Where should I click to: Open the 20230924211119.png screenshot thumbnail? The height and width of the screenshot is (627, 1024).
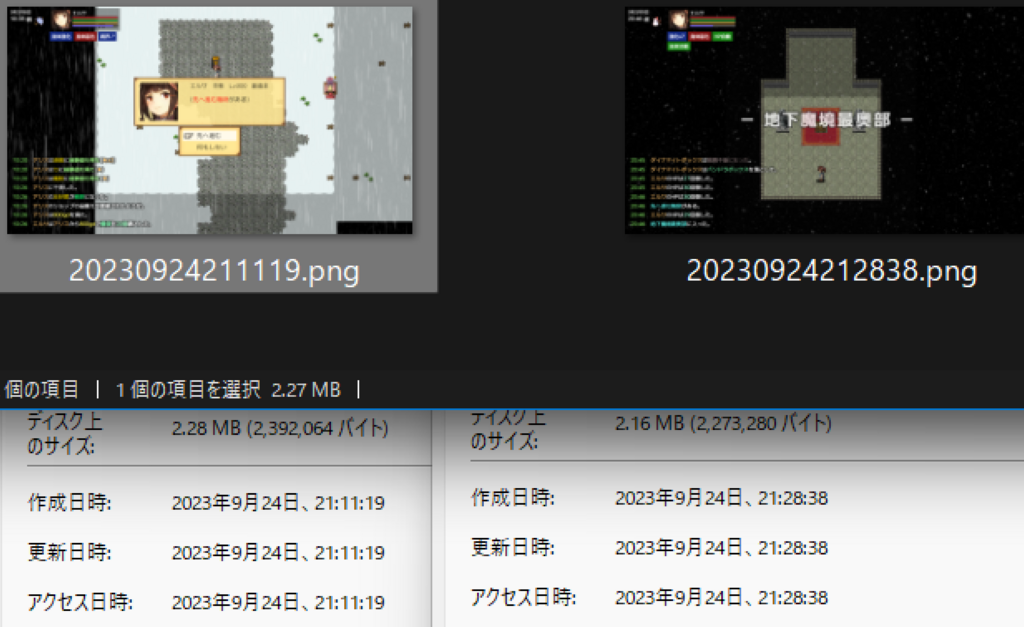coord(210,120)
